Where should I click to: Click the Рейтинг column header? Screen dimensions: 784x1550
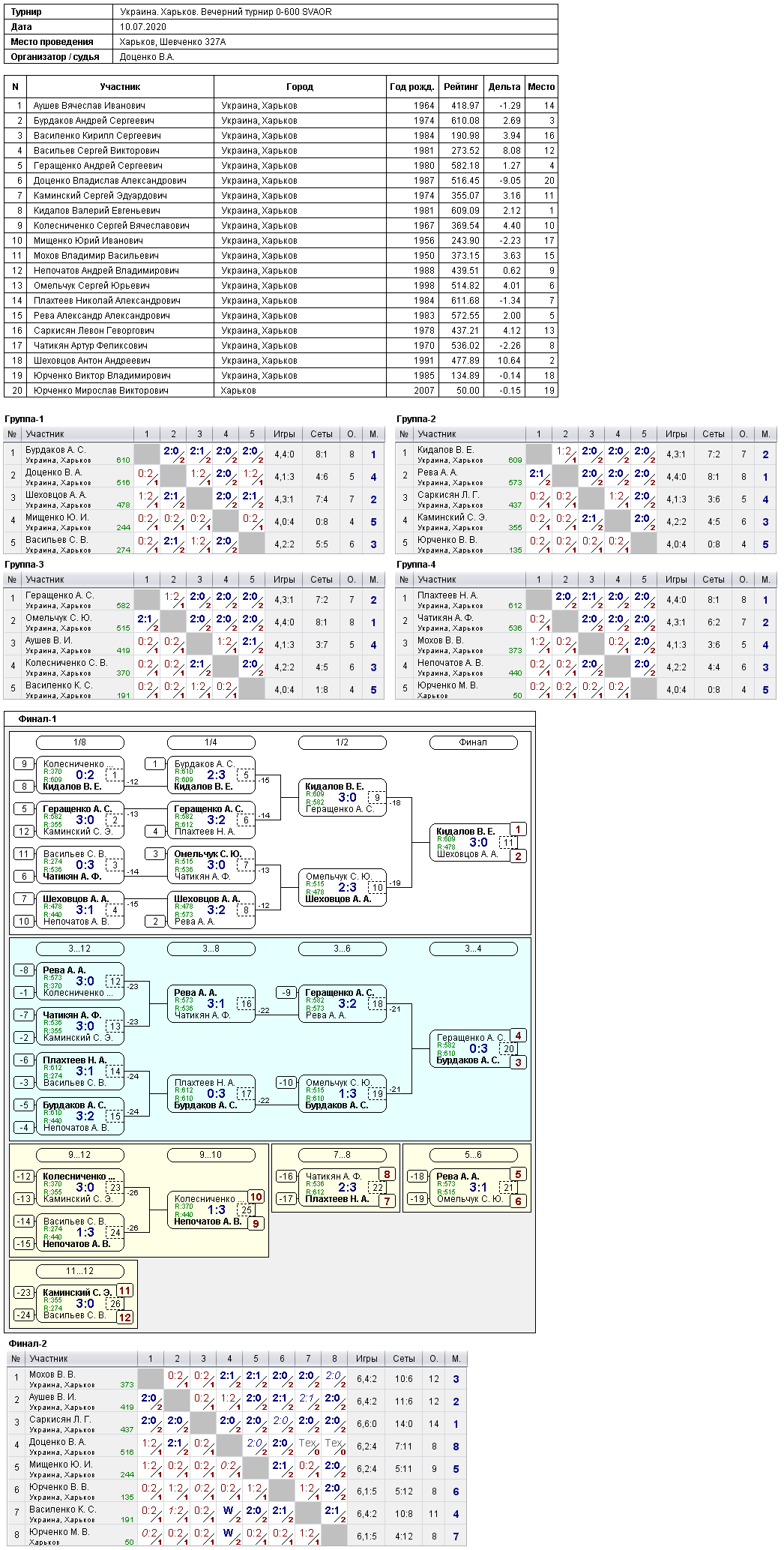(461, 87)
